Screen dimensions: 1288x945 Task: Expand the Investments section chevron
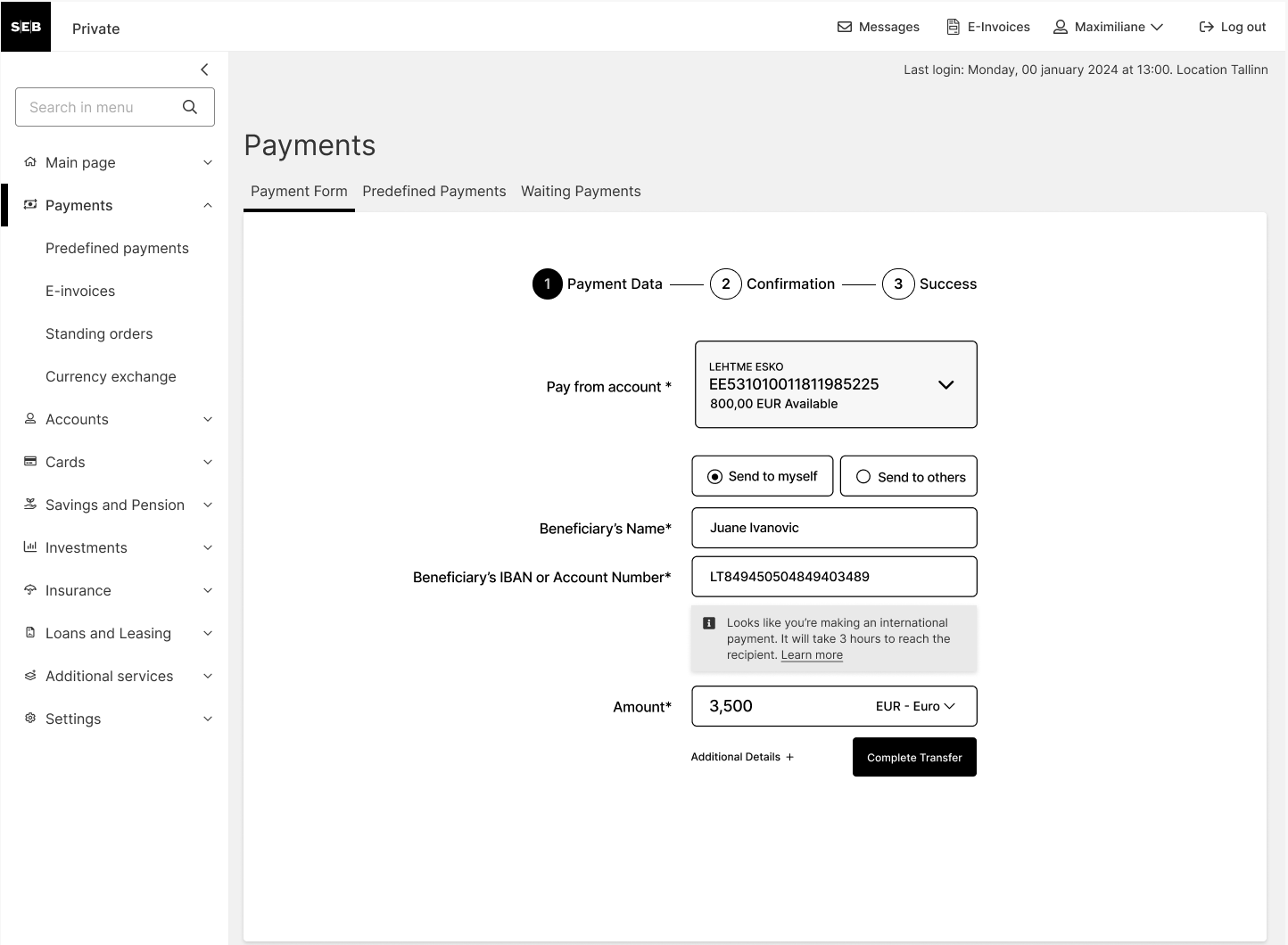(x=208, y=547)
